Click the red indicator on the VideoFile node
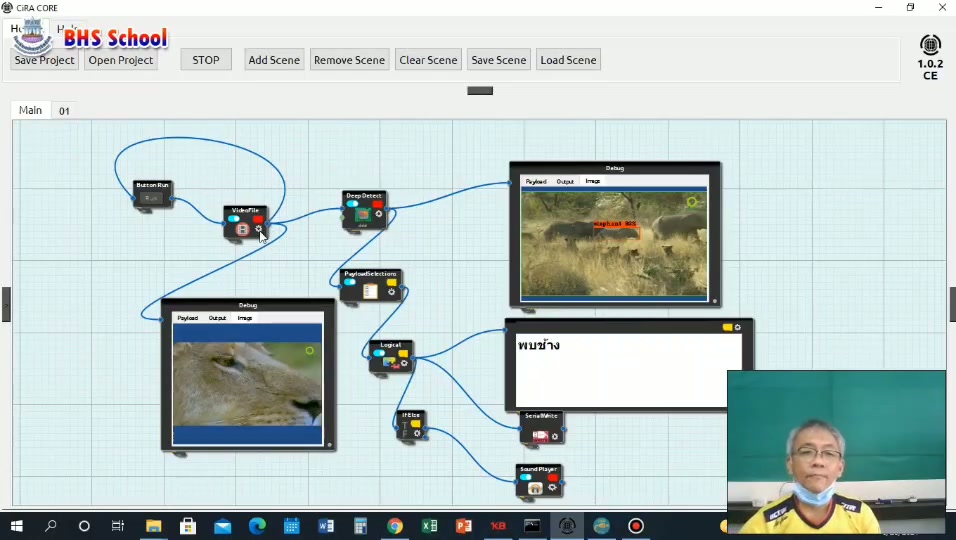The image size is (956, 540). (x=258, y=219)
